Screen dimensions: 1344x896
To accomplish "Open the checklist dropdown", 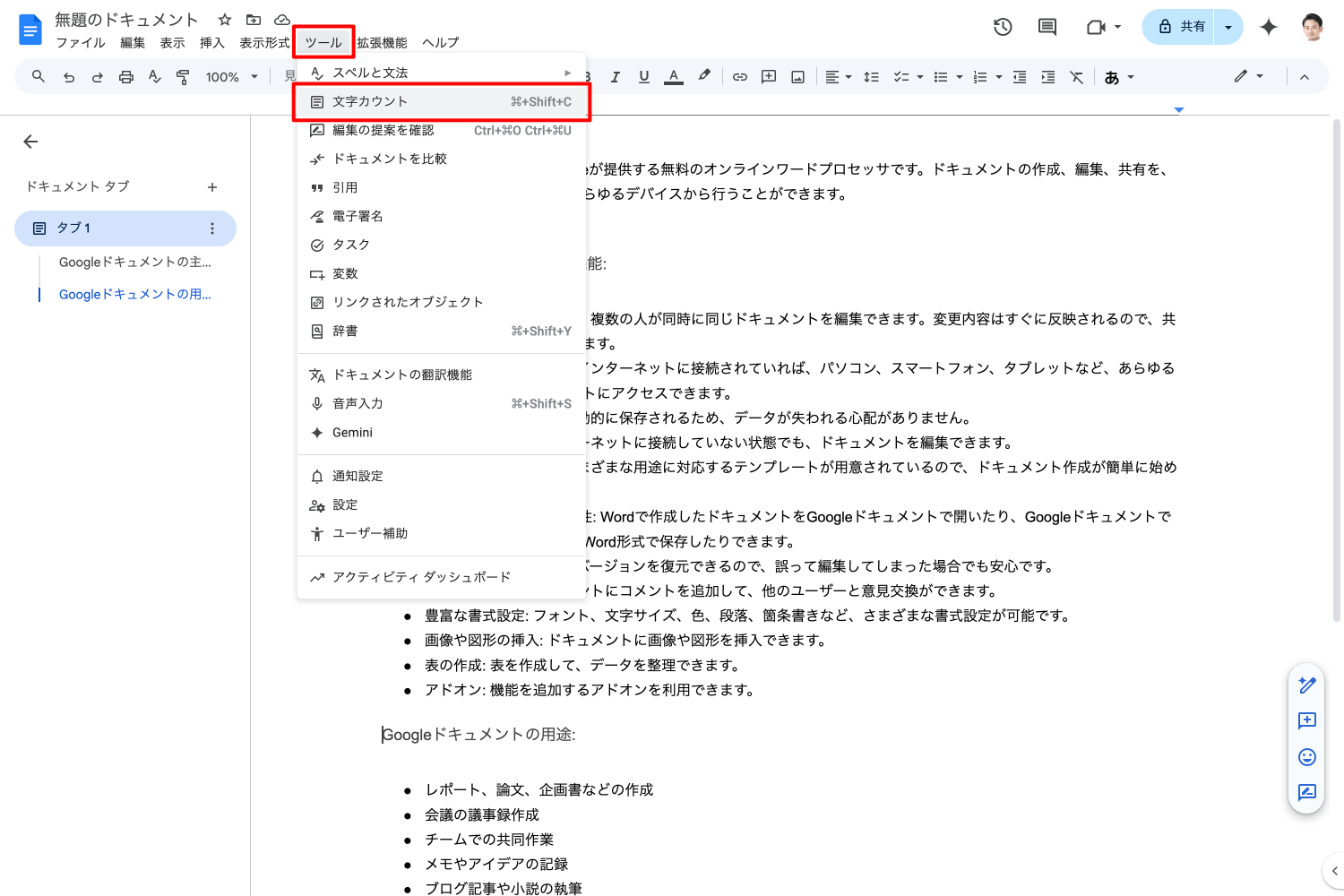I will coord(909,77).
